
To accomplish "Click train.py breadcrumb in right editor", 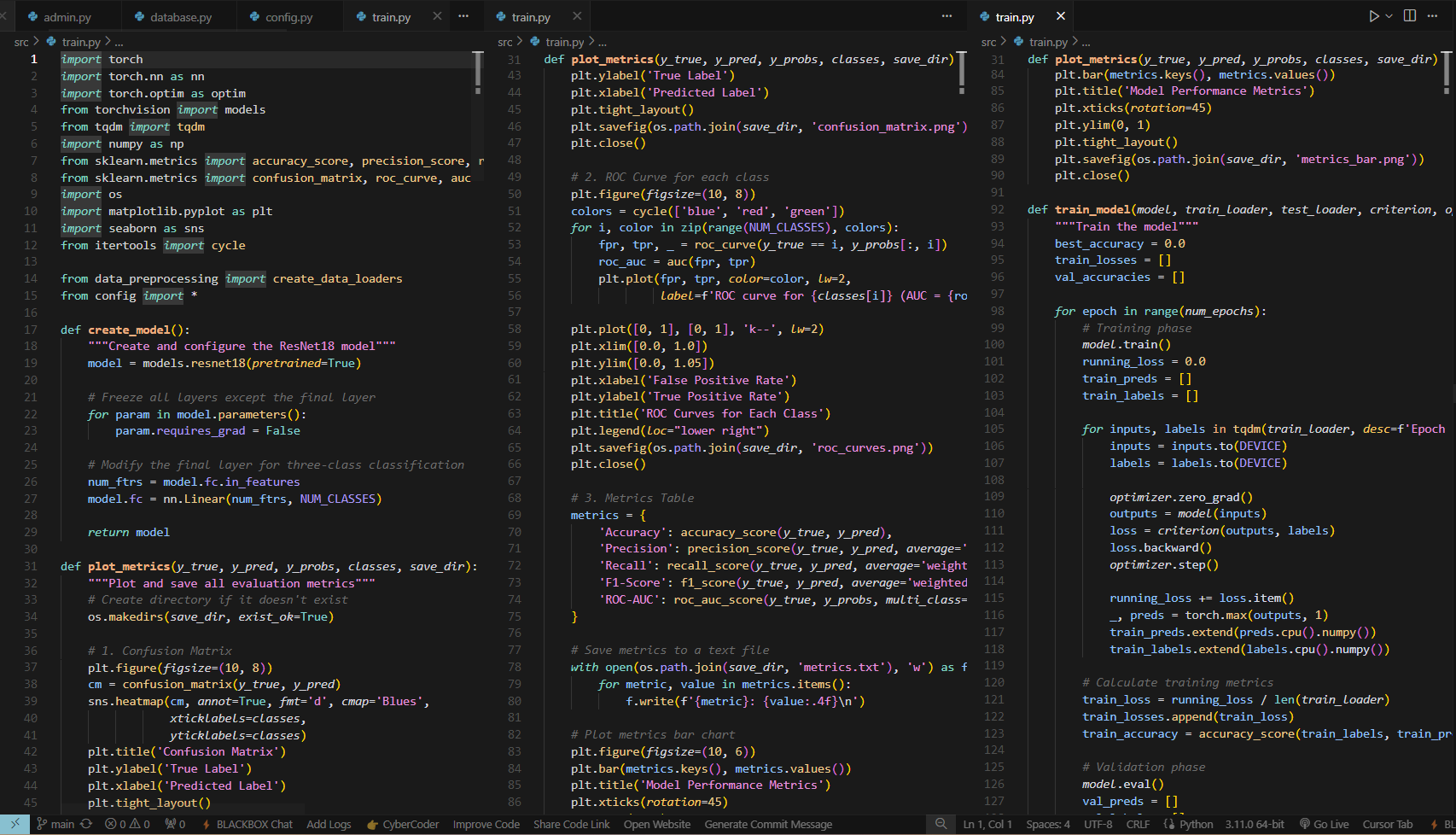I will [1048, 42].
